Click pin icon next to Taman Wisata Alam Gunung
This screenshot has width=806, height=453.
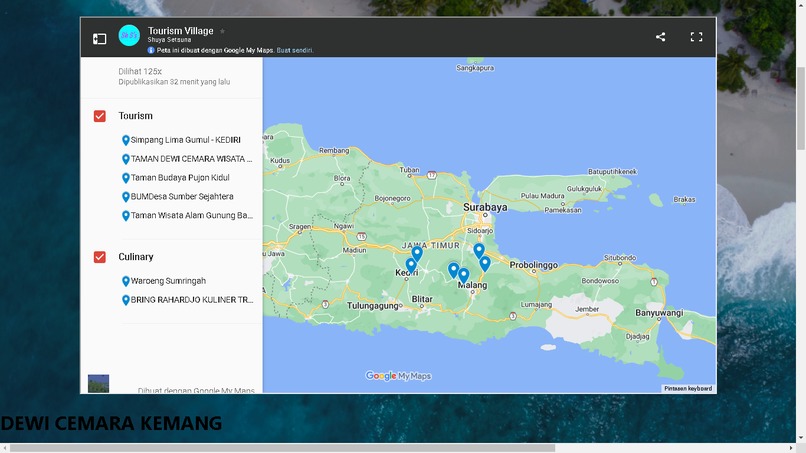125,215
